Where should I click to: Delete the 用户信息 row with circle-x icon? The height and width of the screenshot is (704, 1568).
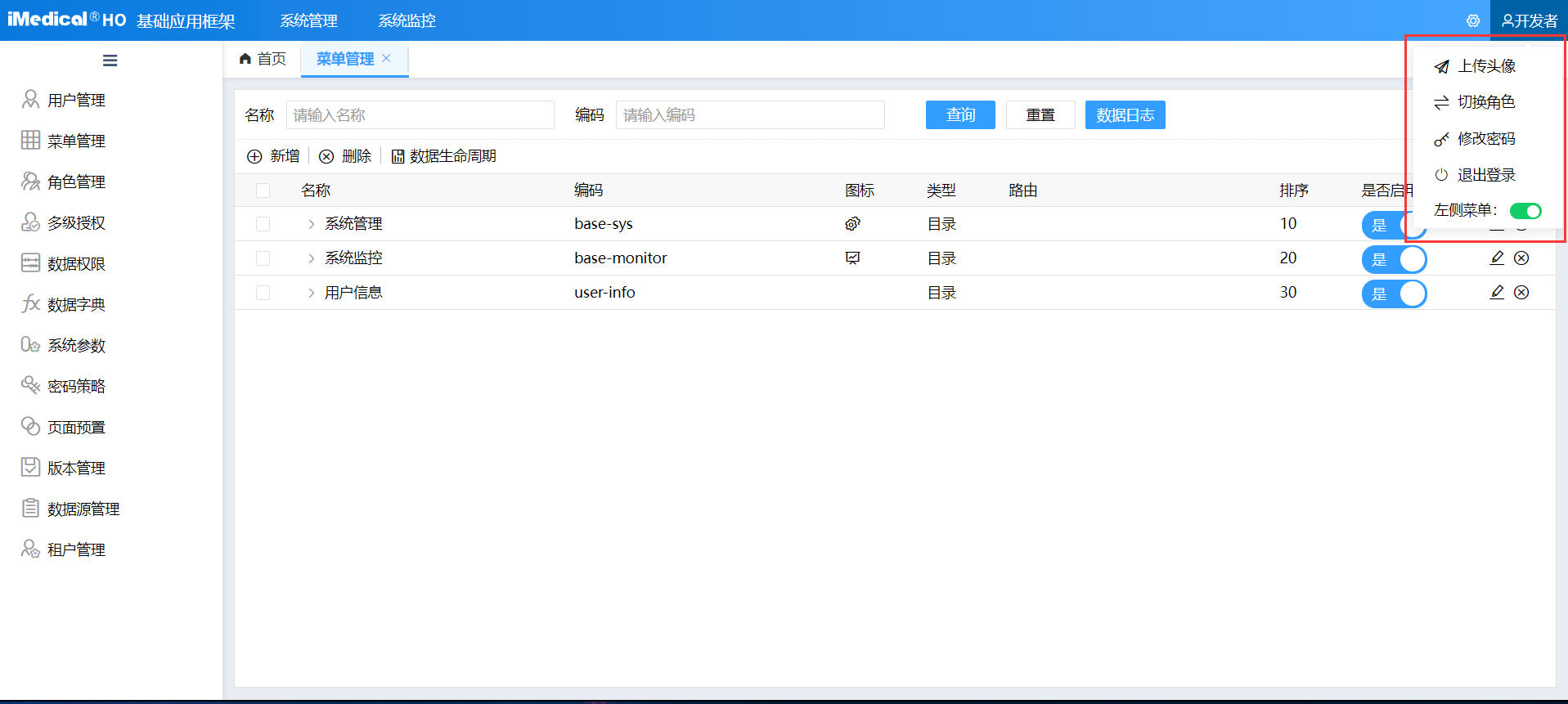[1521, 293]
